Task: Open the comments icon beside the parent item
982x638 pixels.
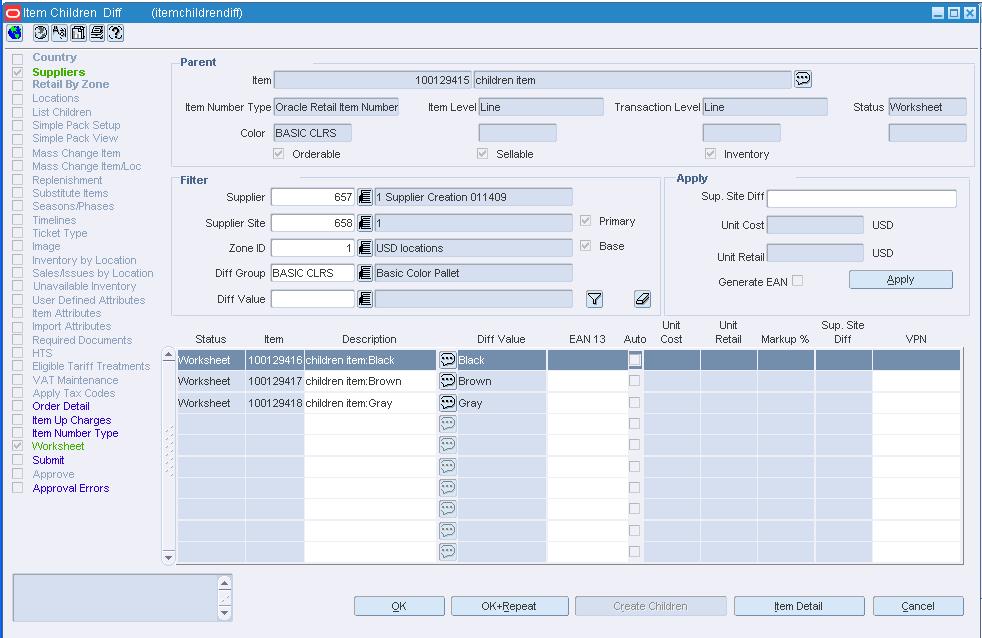Action: (802, 80)
